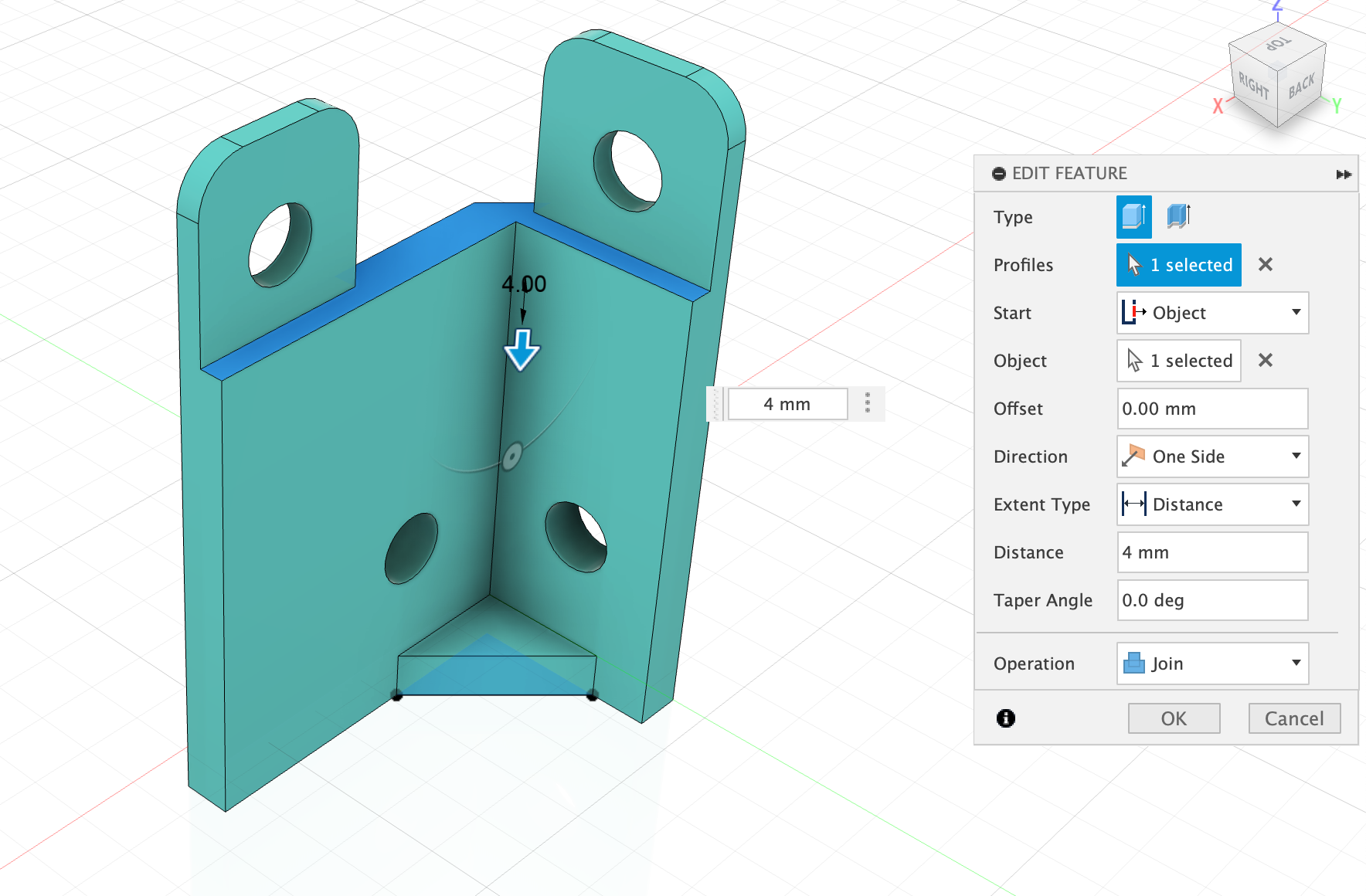This screenshot has width=1366, height=896.
Task: Cancel the Edit Feature dialog
Action: [1294, 718]
